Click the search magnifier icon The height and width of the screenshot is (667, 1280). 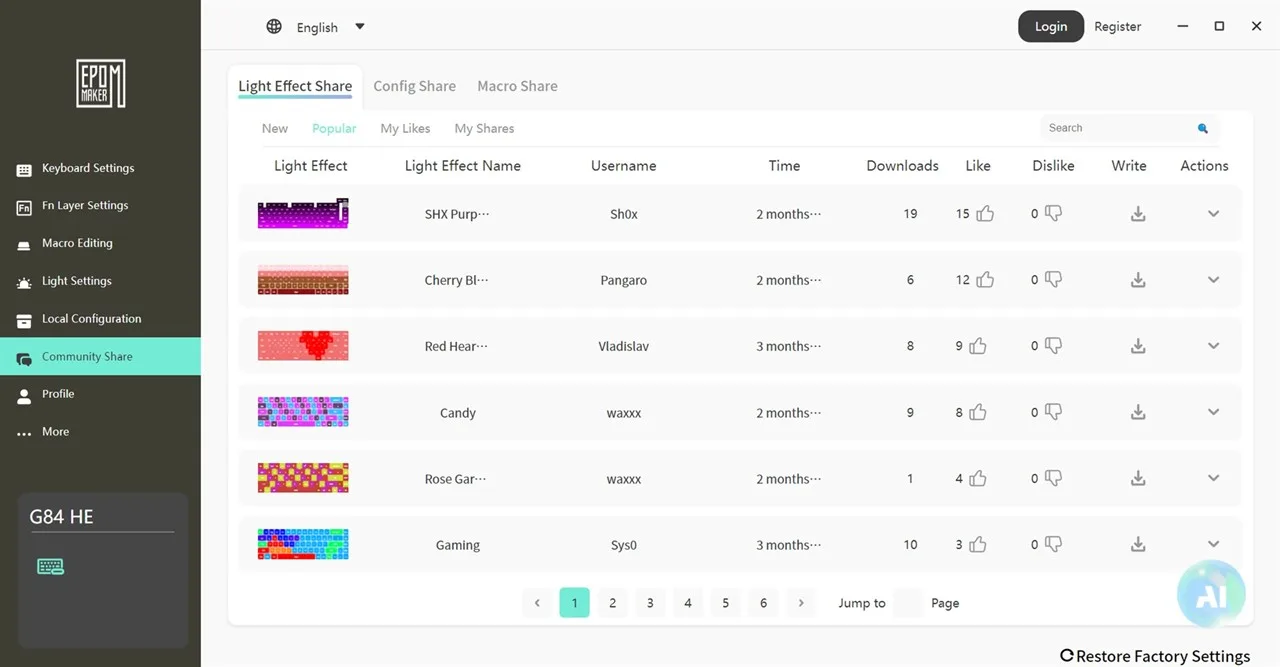click(x=1203, y=128)
